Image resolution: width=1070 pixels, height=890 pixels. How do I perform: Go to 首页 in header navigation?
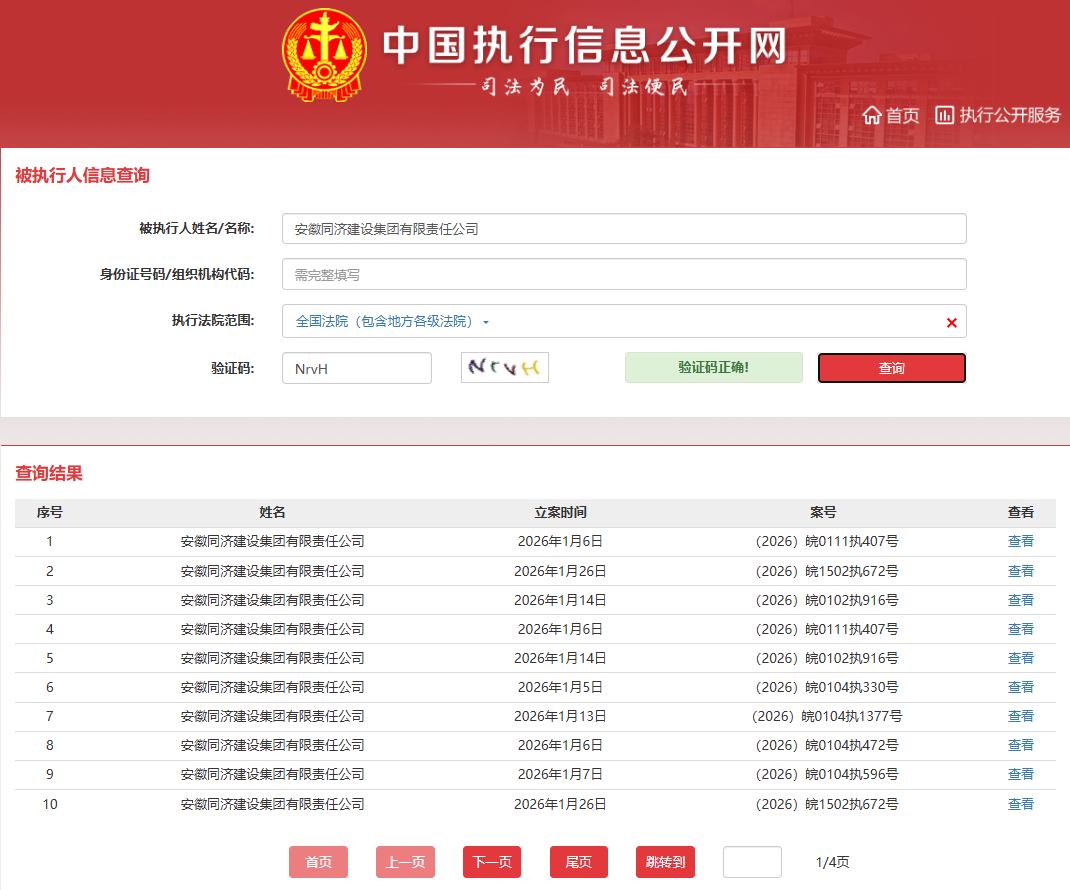(902, 115)
